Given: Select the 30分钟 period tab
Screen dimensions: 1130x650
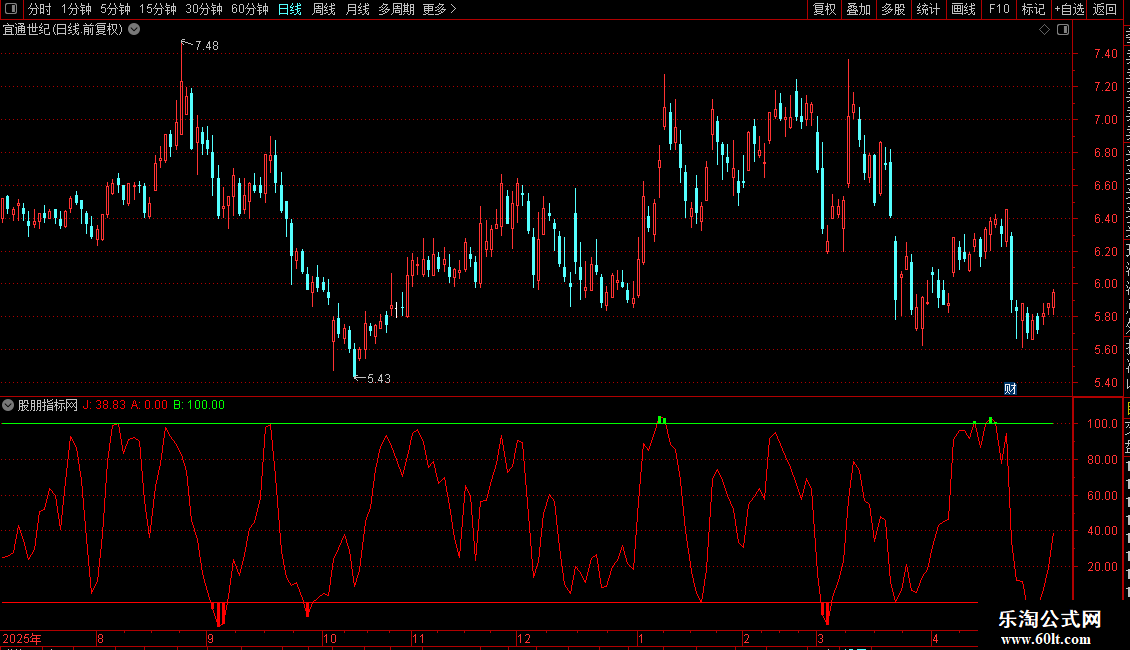Looking at the screenshot, I should point(204,9).
